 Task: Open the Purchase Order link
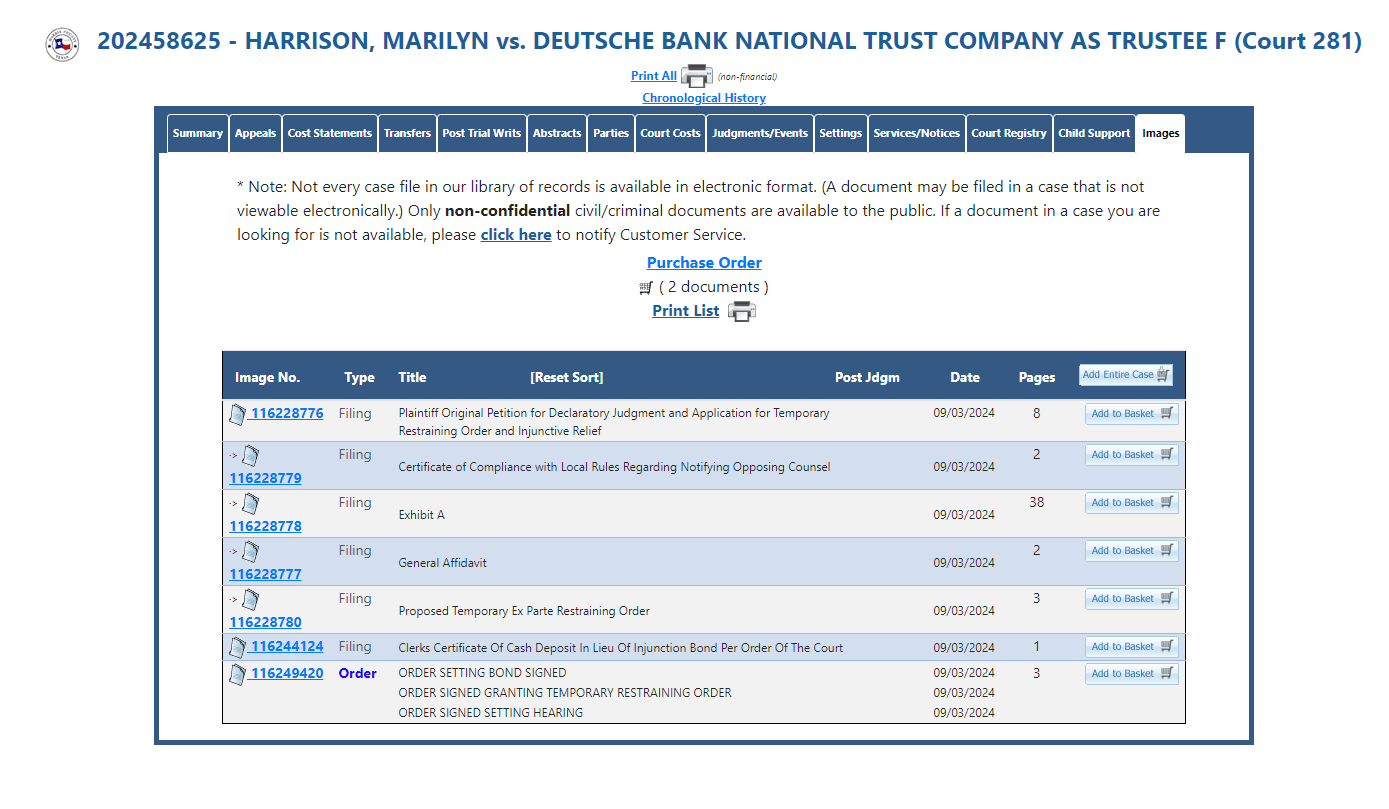[x=704, y=263]
